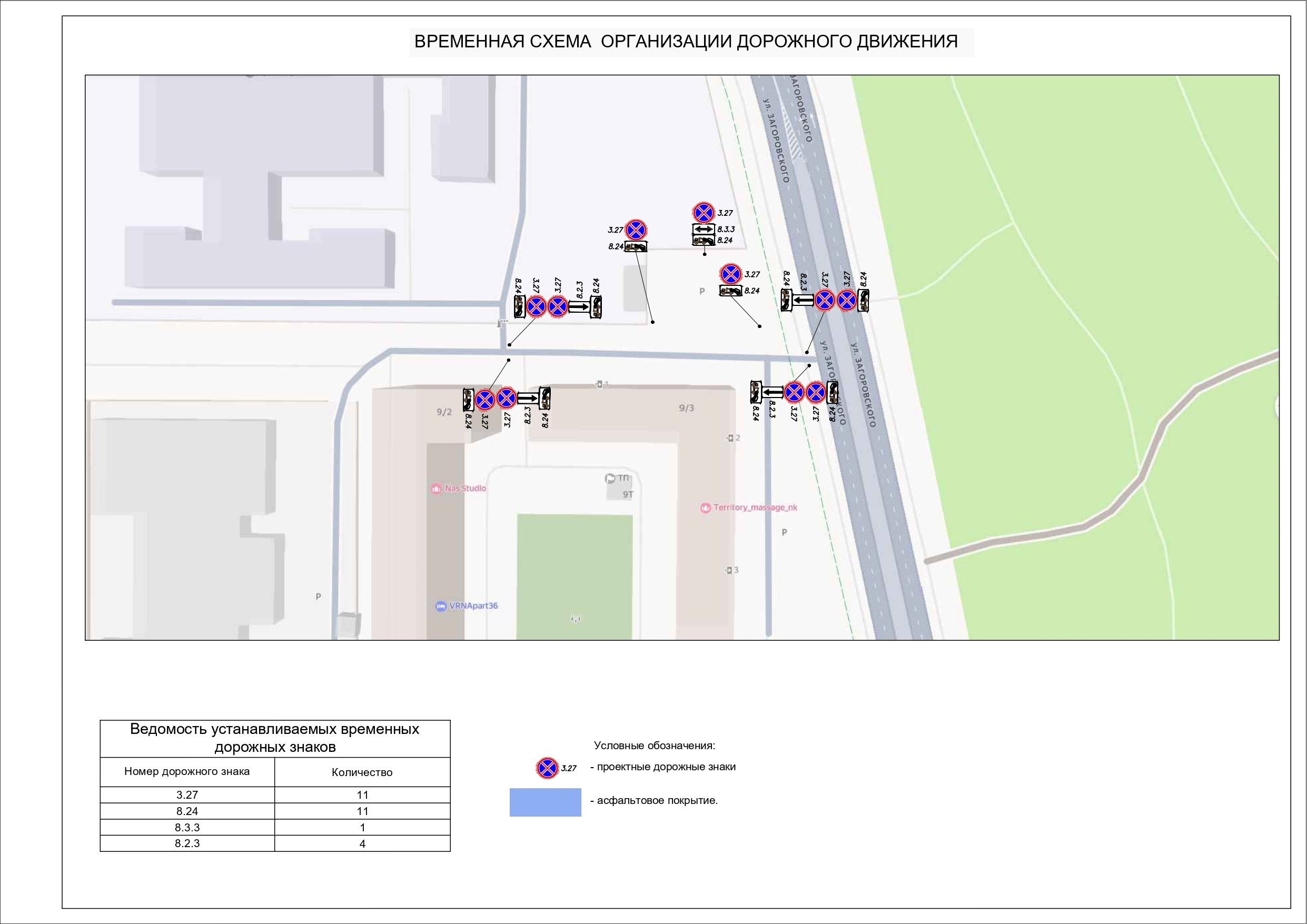Screen dimensions: 1307x924
Task: Click the 3.27 sign in the legend
Action: 547,768
